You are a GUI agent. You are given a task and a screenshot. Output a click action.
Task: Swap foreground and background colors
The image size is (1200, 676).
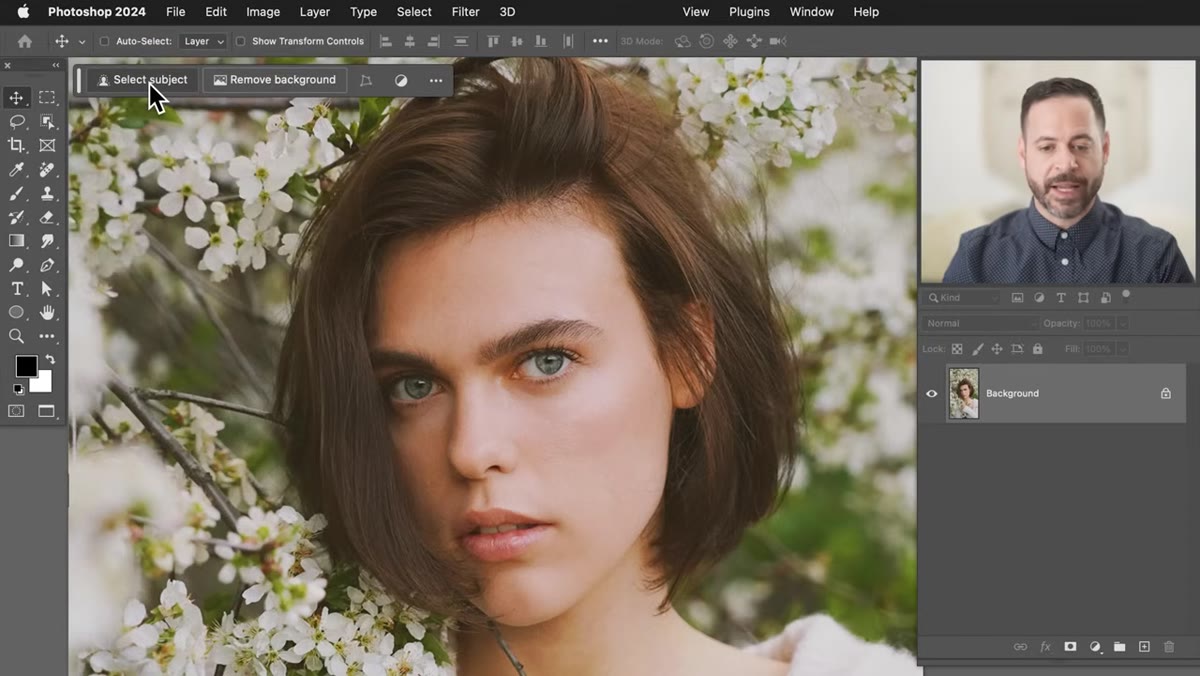click(x=50, y=360)
